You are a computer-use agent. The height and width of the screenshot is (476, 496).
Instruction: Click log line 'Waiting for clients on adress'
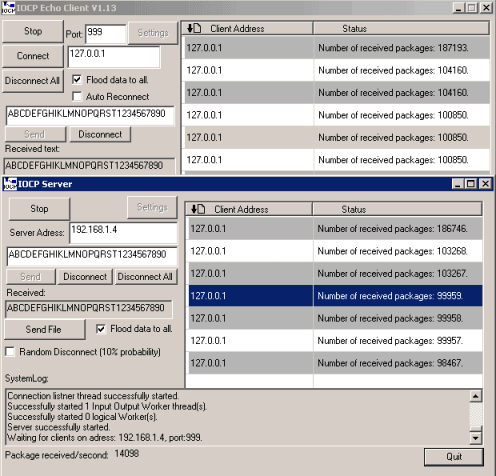(x=105, y=437)
